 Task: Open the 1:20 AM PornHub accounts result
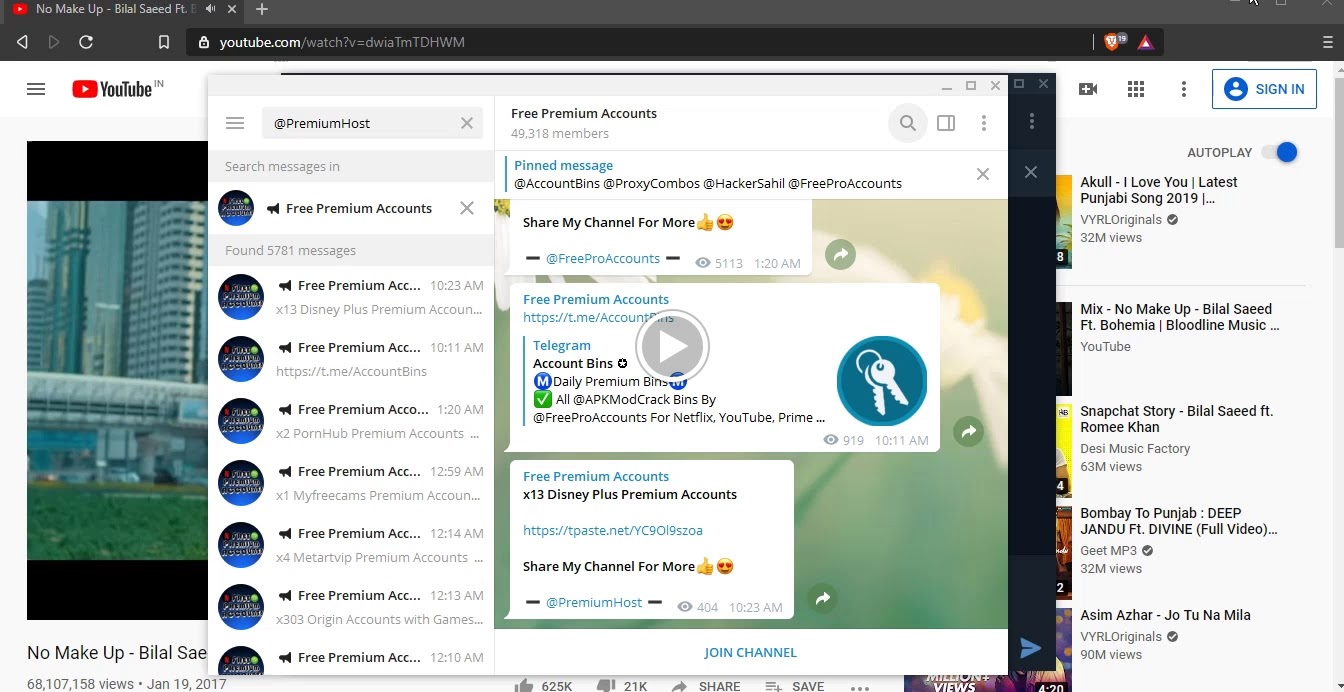tap(351, 421)
